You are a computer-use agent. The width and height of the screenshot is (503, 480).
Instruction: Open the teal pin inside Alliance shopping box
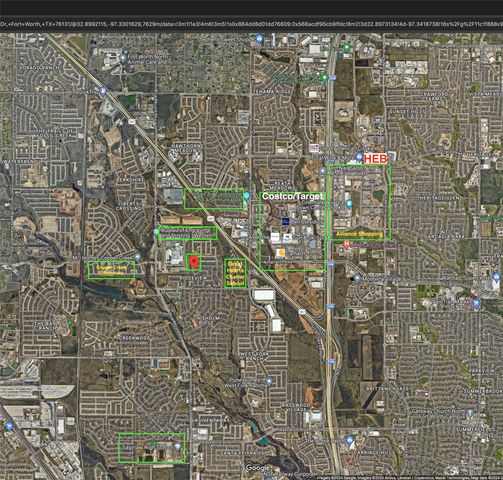click(x=349, y=203)
